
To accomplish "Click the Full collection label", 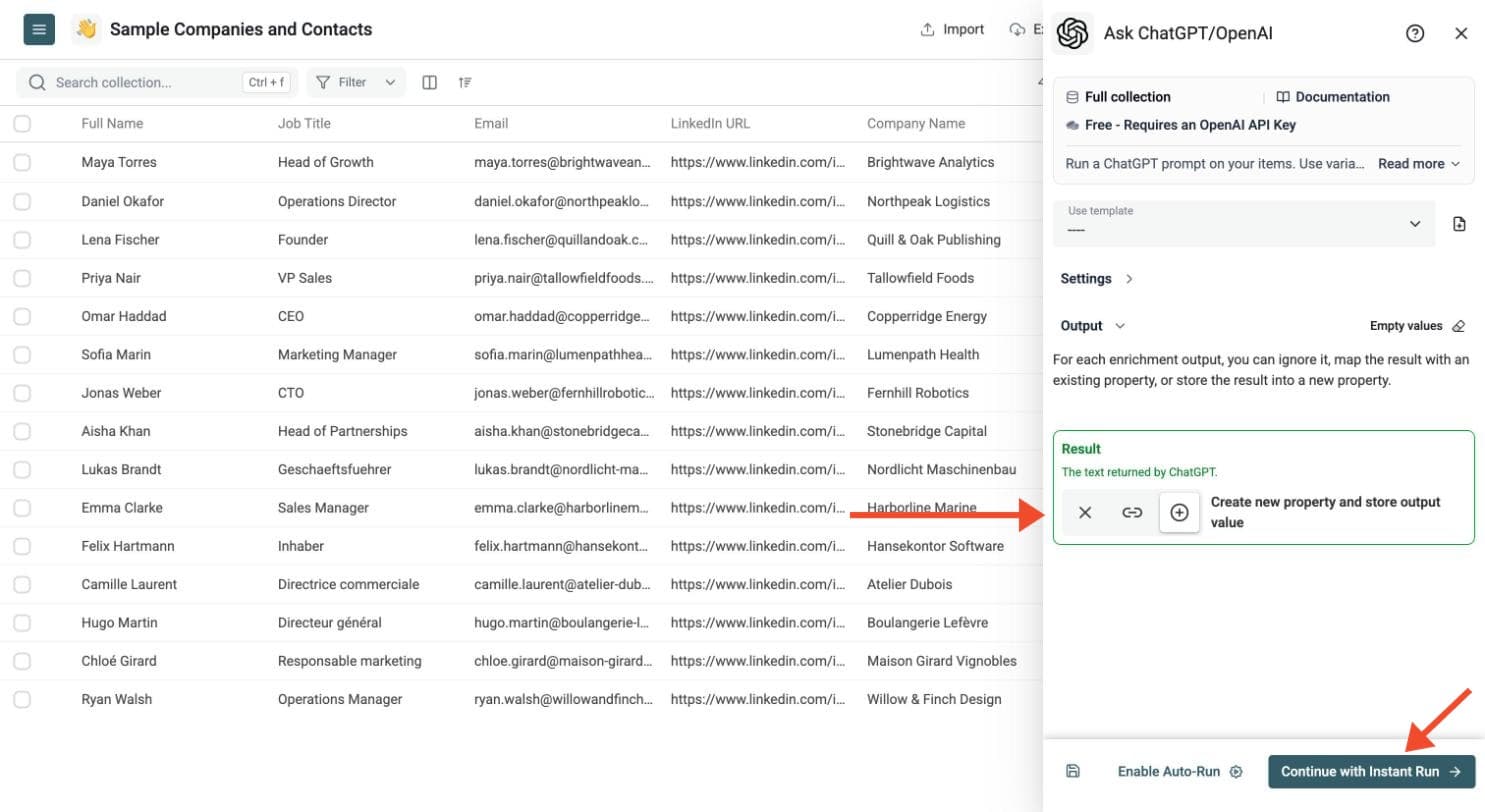I will 1128,97.
